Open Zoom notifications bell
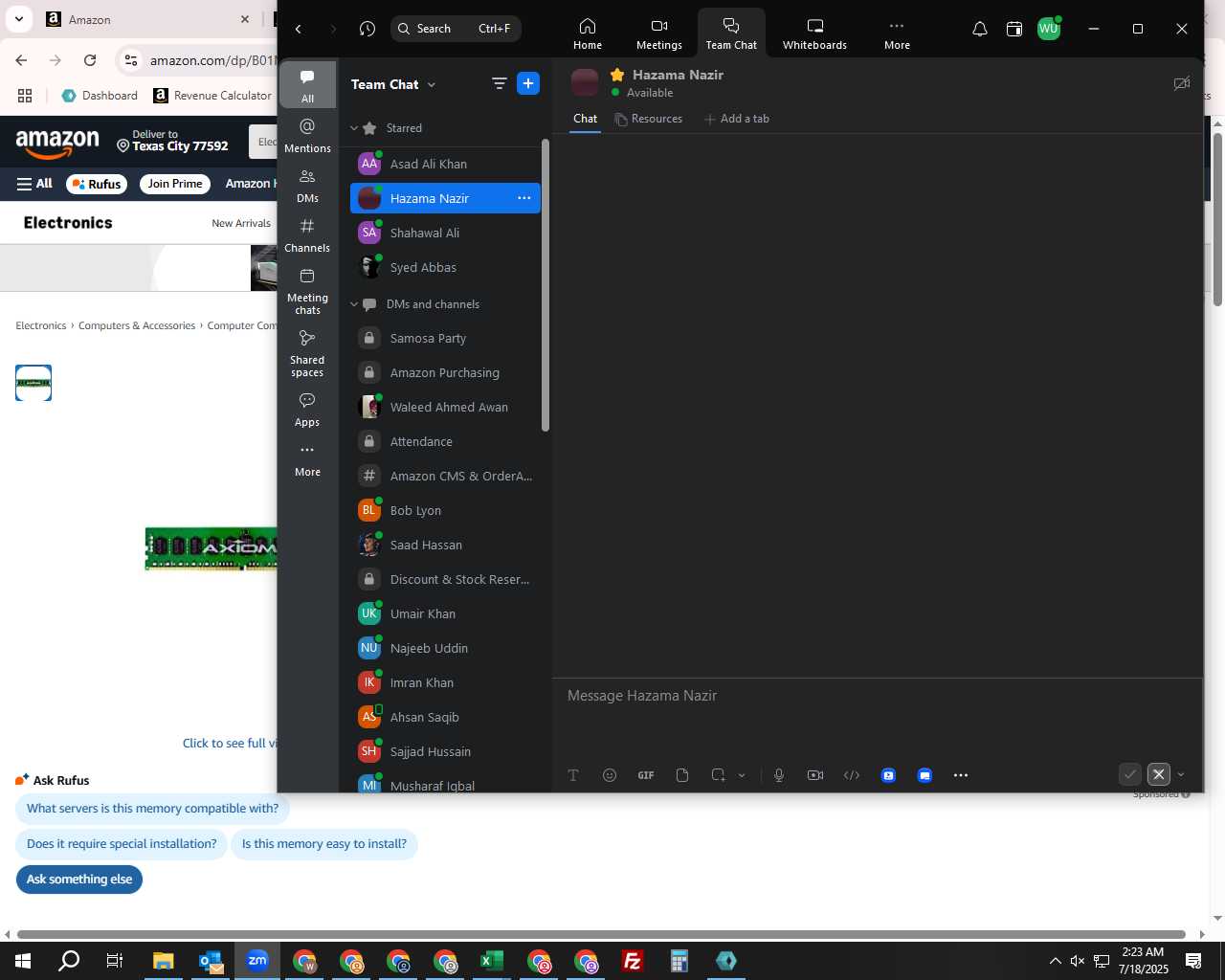1225x980 pixels. coord(980,29)
